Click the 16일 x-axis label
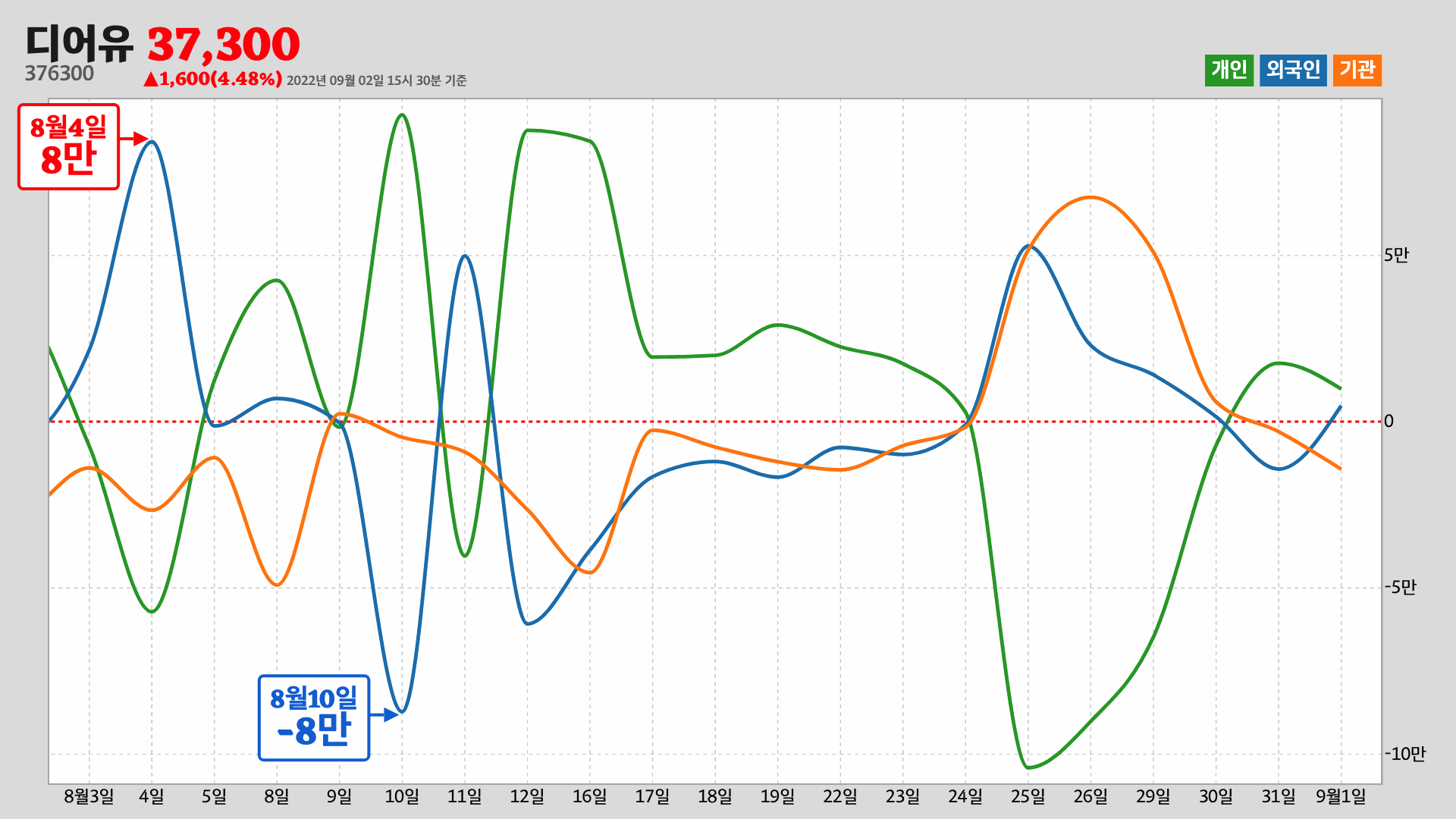This screenshot has width=1456, height=819. pos(590,796)
